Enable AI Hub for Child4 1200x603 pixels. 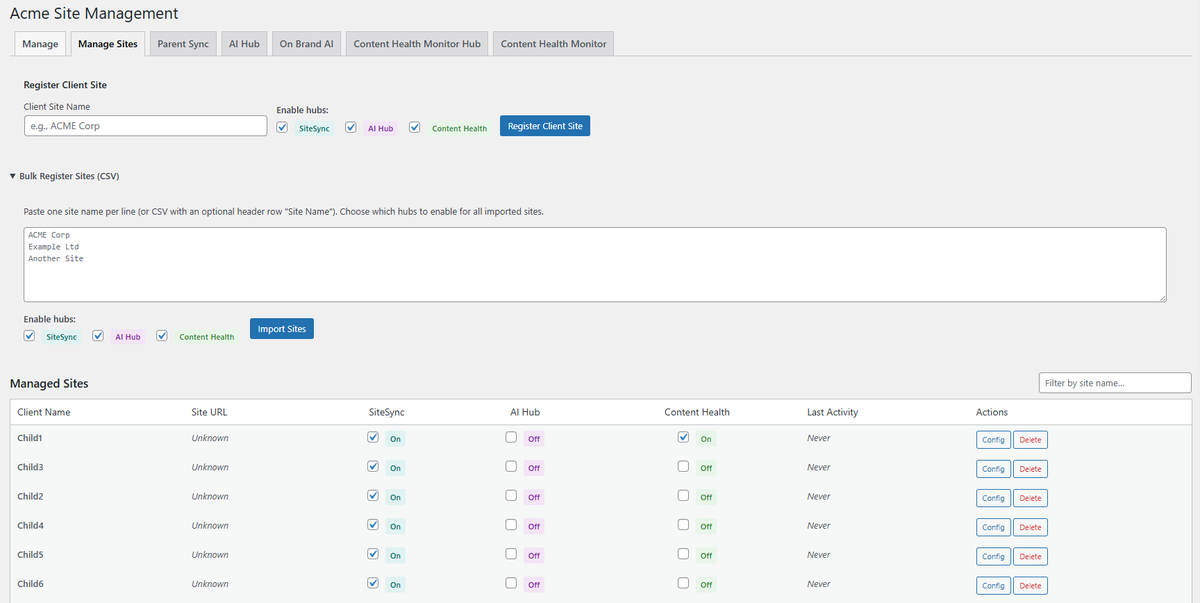click(x=511, y=524)
